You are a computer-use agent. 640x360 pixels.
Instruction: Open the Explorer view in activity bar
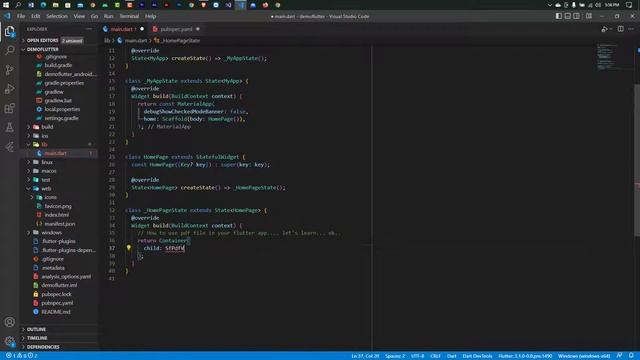9,31
